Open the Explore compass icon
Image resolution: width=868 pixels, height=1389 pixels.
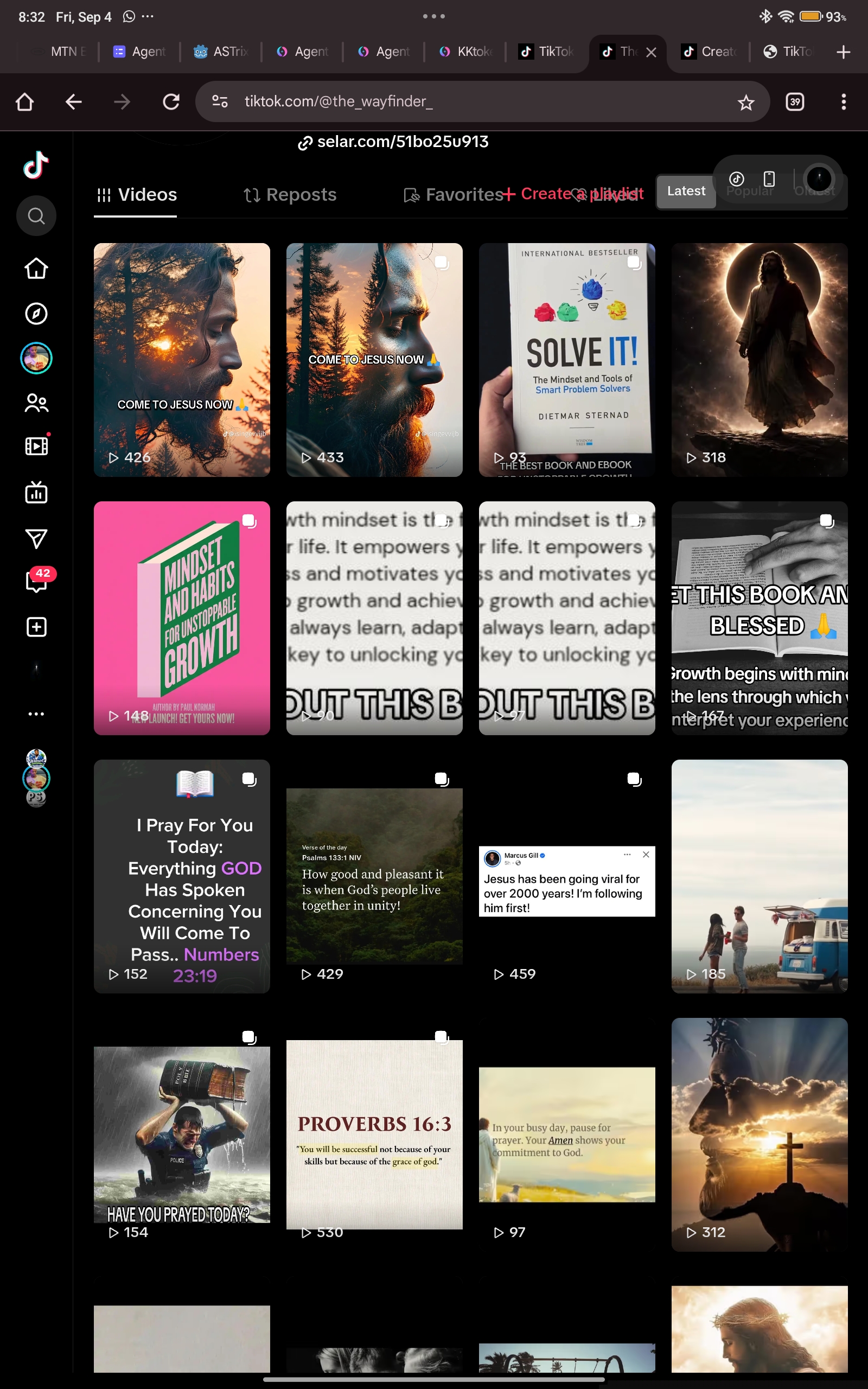(36, 314)
